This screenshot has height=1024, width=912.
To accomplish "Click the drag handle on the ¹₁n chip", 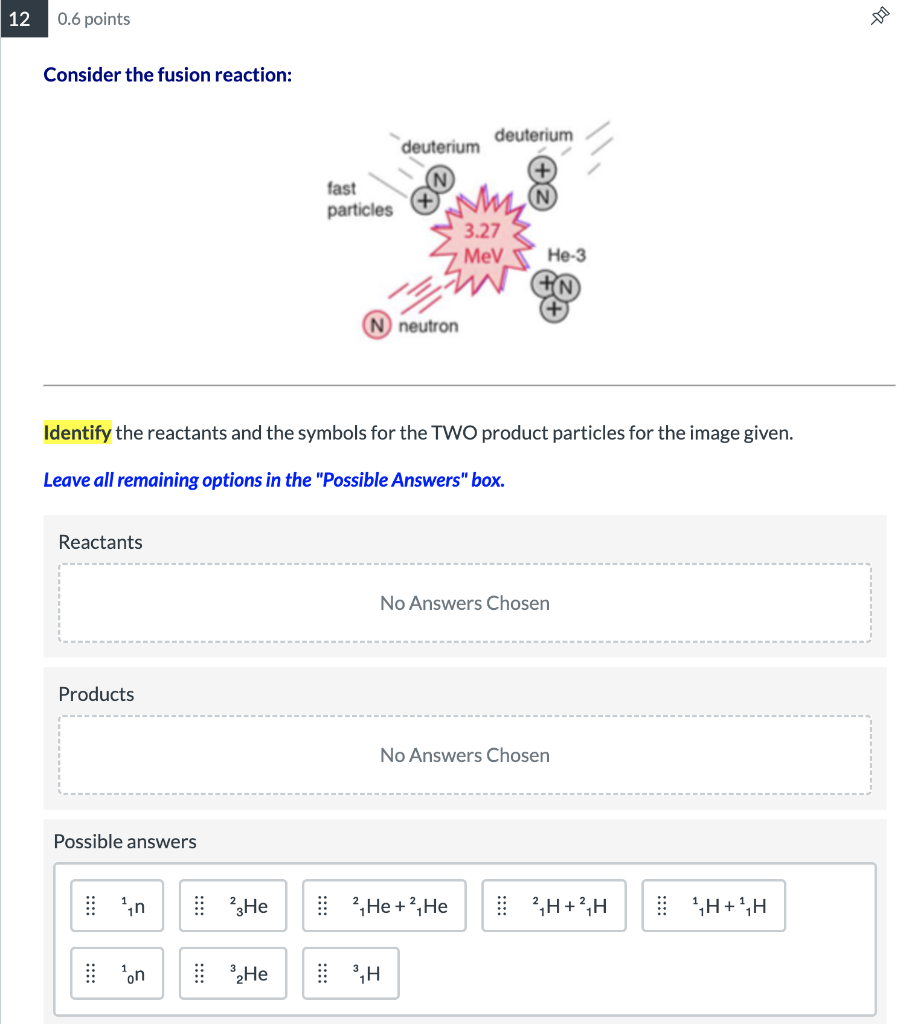I will [x=91, y=905].
